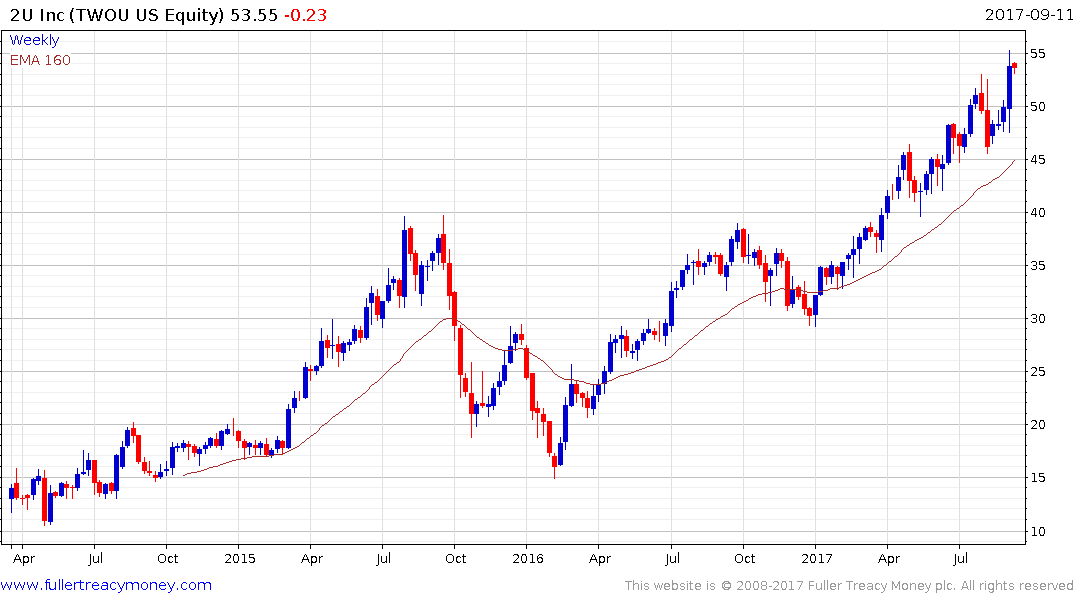Select the last price value 53.55
The height and width of the screenshot is (600, 1075).
coord(254,15)
